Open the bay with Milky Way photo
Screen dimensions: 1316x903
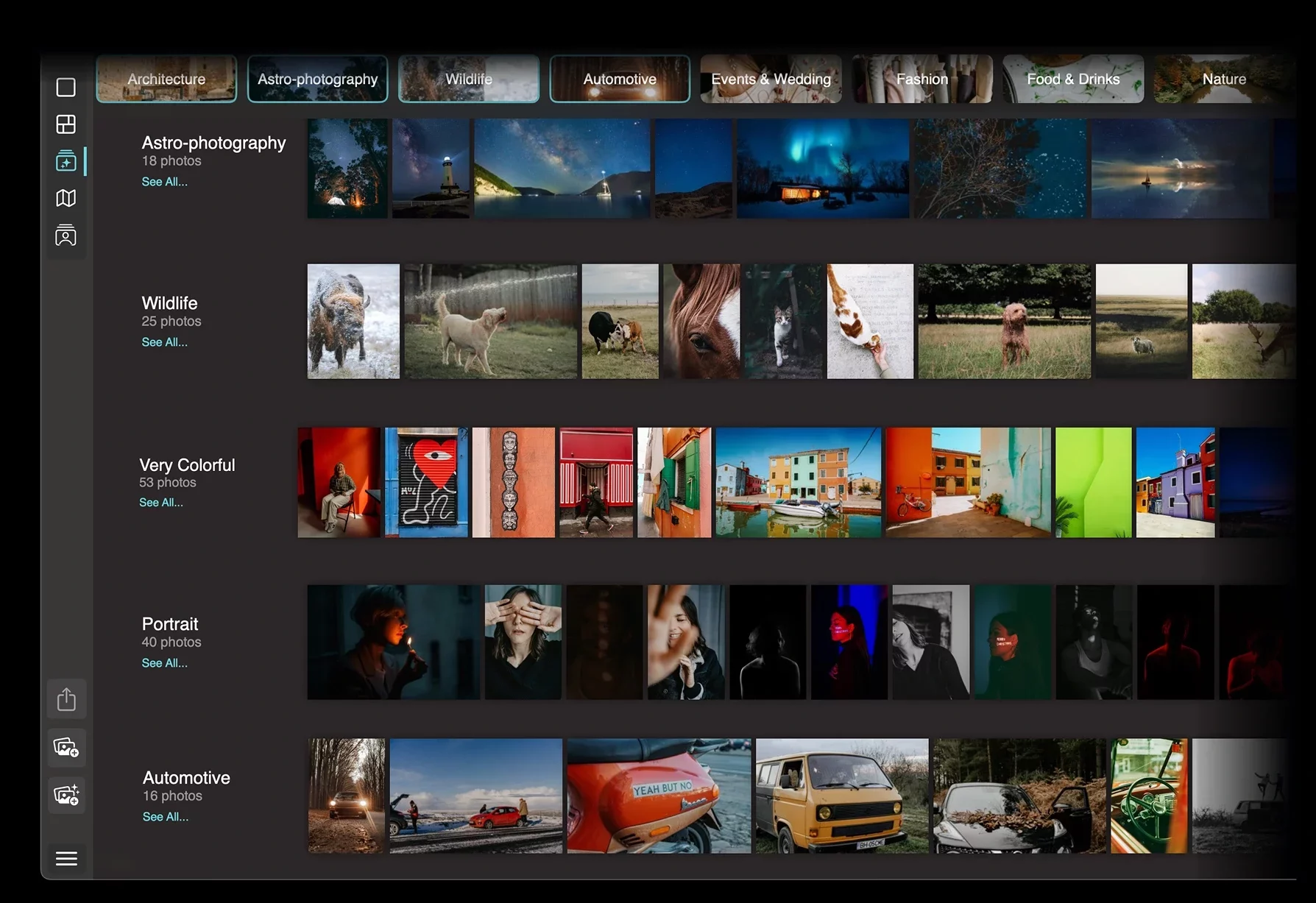pyautogui.click(x=562, y=169)
